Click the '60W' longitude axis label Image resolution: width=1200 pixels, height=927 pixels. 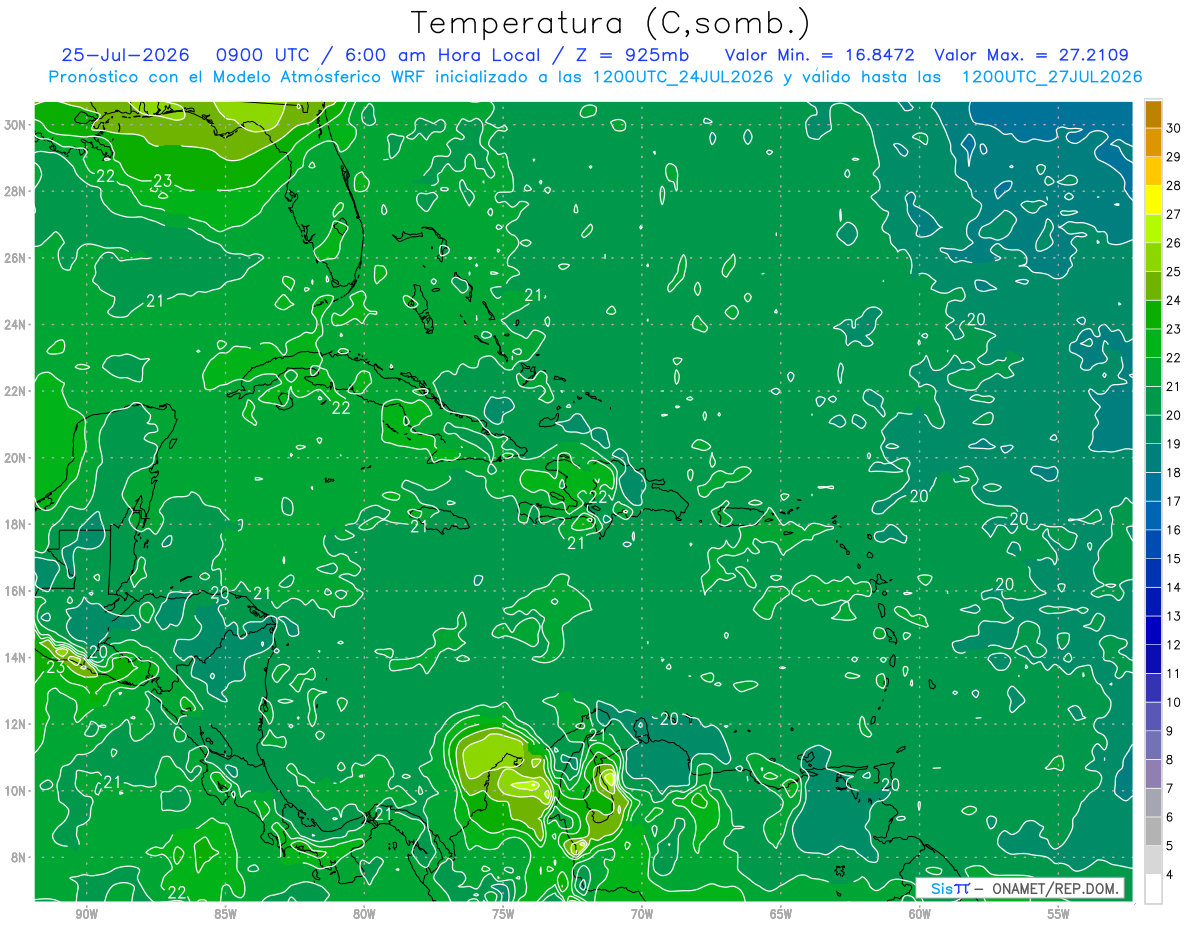pyautogui.click(x=920, y=914)
